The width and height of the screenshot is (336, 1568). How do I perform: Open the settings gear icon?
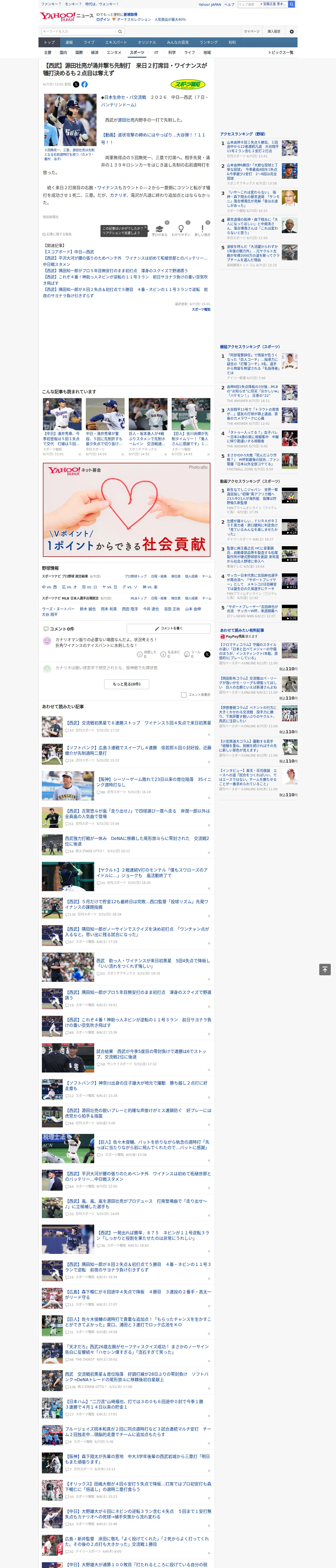click(292, 32)
